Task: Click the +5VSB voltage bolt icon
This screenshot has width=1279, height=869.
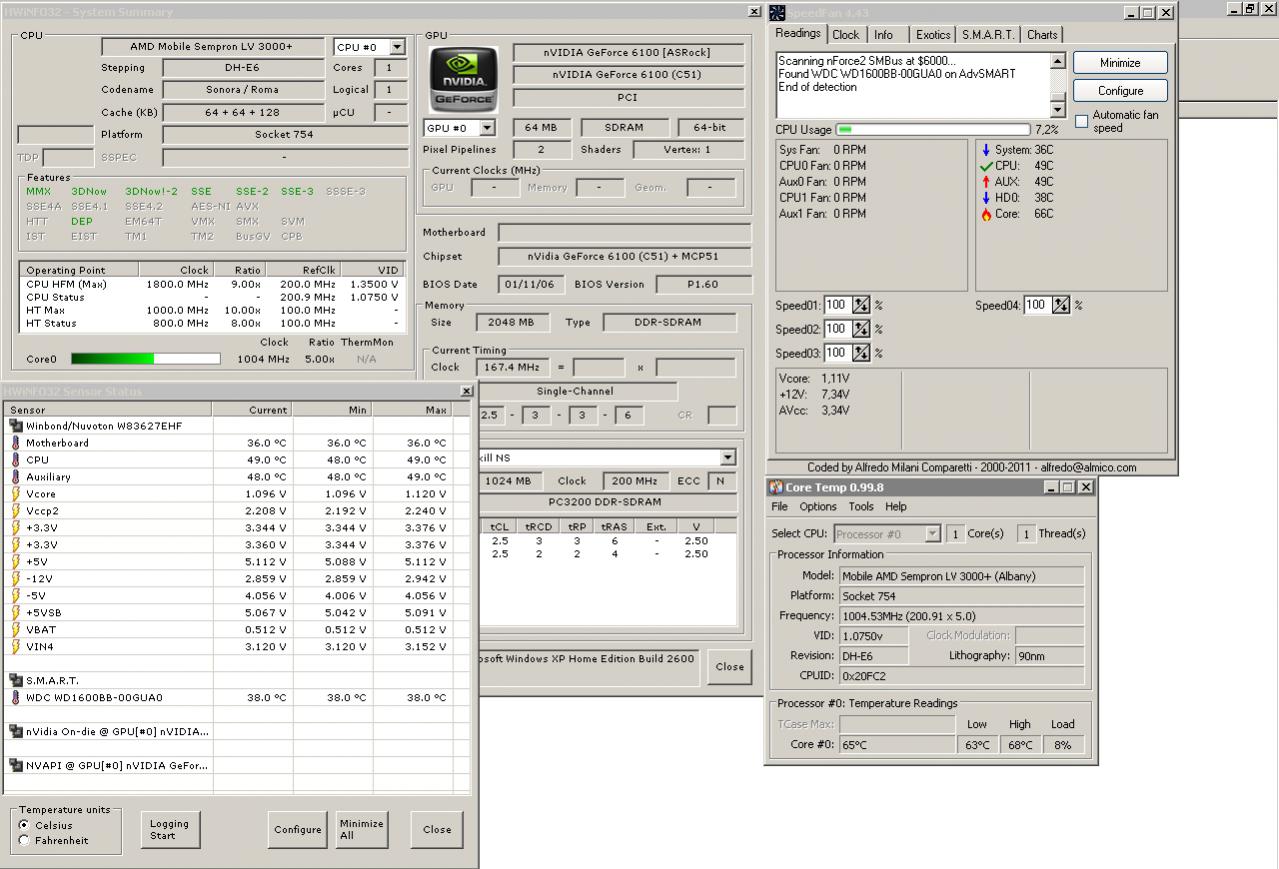Action: 16,613
